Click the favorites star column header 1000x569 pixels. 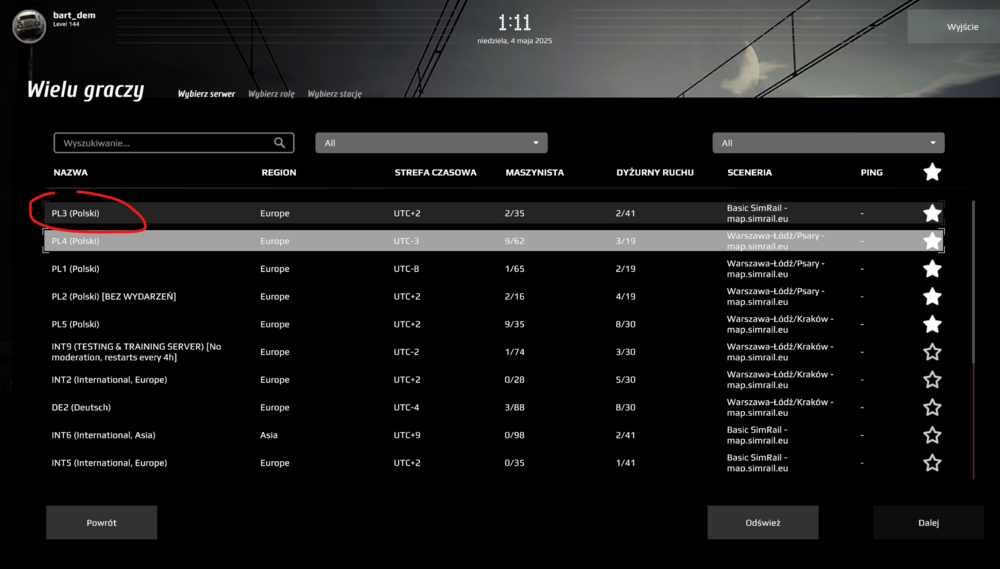[932, 172]
